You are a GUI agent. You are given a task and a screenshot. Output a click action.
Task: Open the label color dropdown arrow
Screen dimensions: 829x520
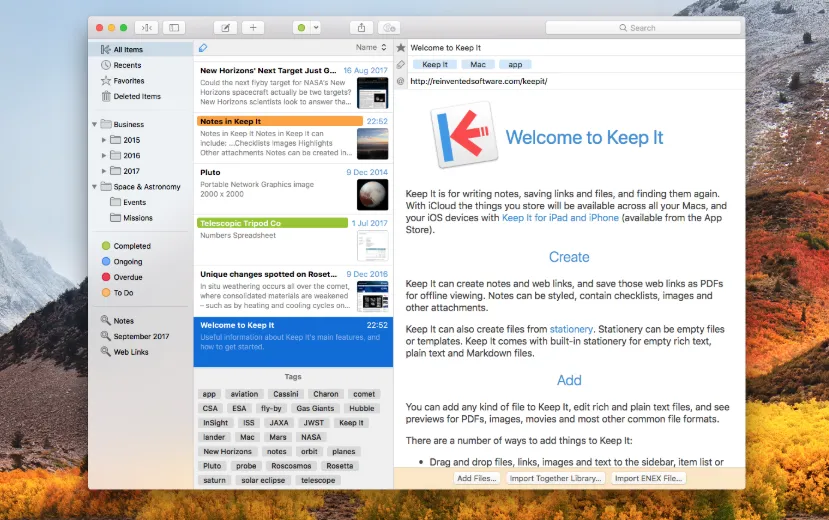click(316, 27)
